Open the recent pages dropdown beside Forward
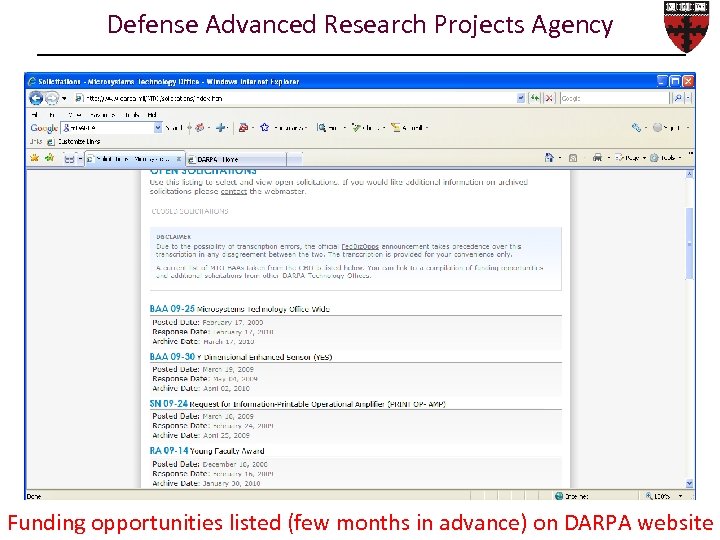720x540 pixels. click(x=64, y=98)
